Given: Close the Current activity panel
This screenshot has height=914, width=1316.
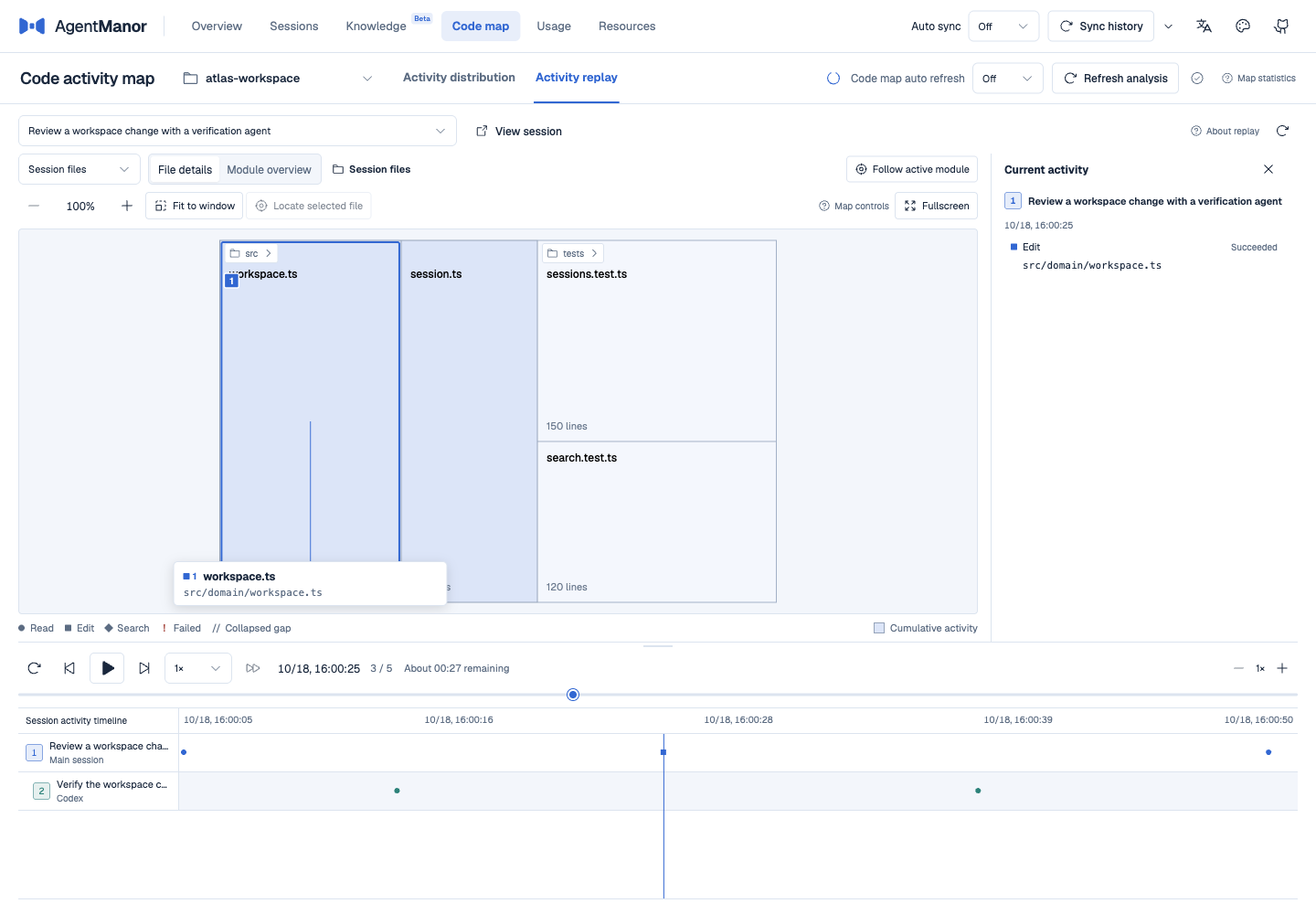Looking at the screenshot, I should coord(1268,169).
